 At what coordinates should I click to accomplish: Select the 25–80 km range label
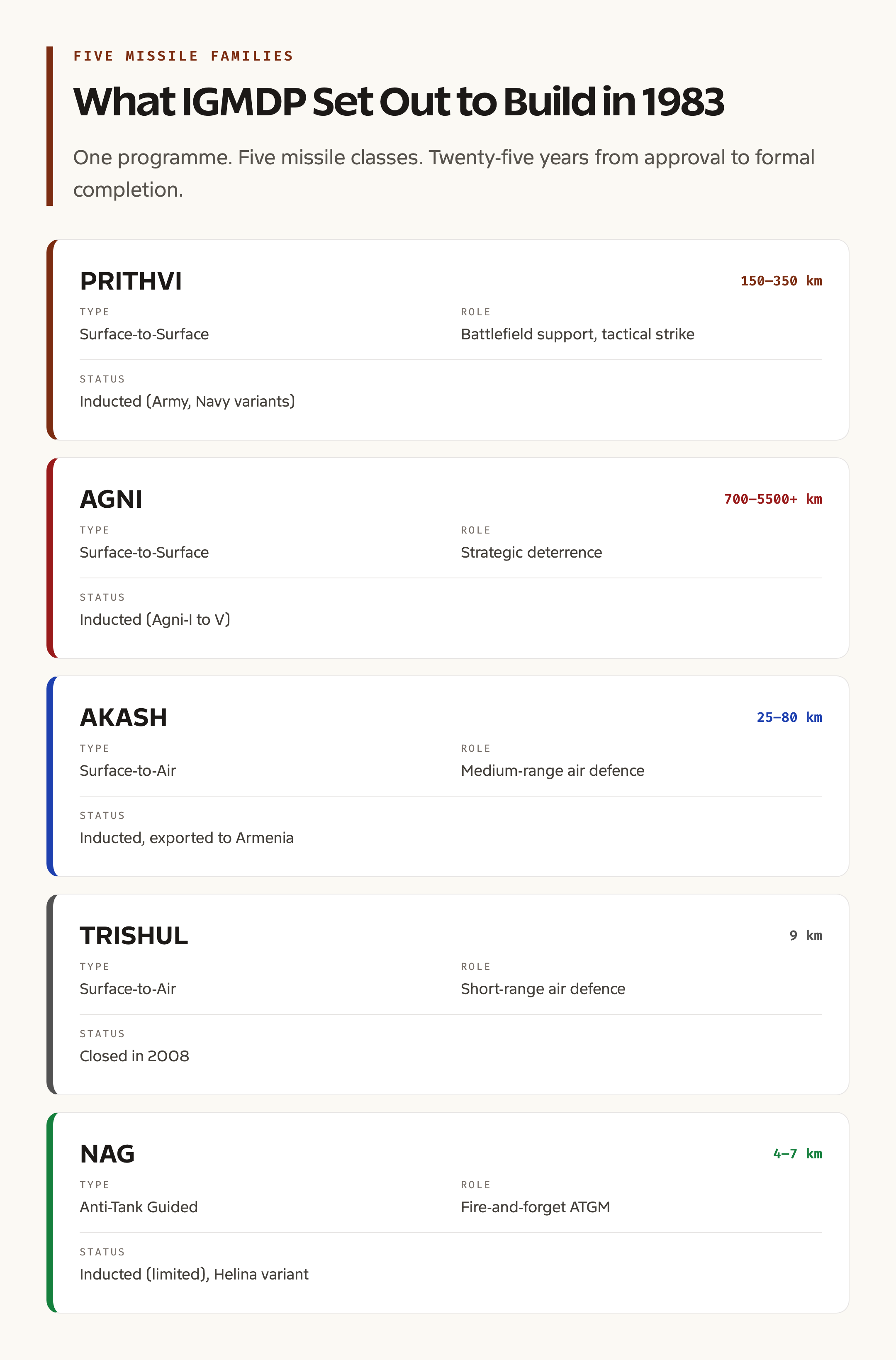(x=789, y=718)
